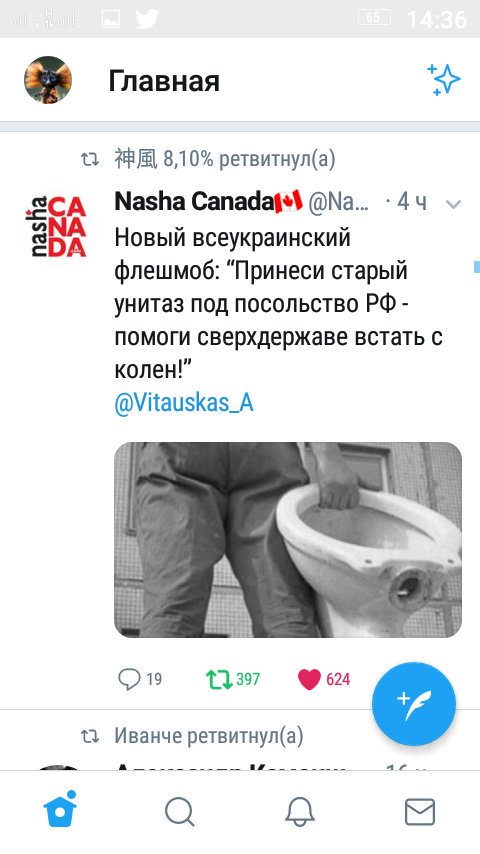Tap the image notification icon in status bar
Screen dimensions: 480x854
[111, 19]
